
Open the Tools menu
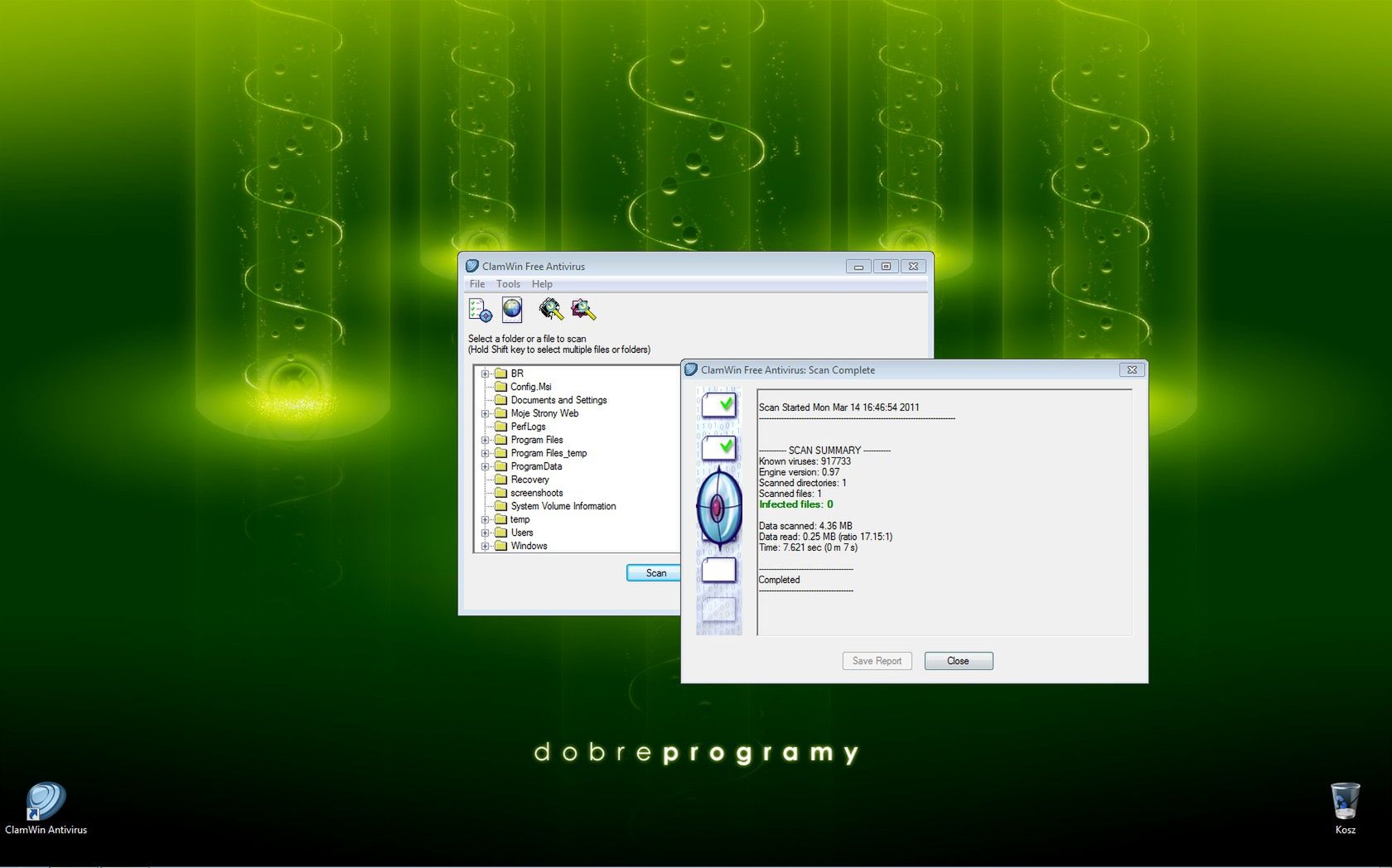508,284
